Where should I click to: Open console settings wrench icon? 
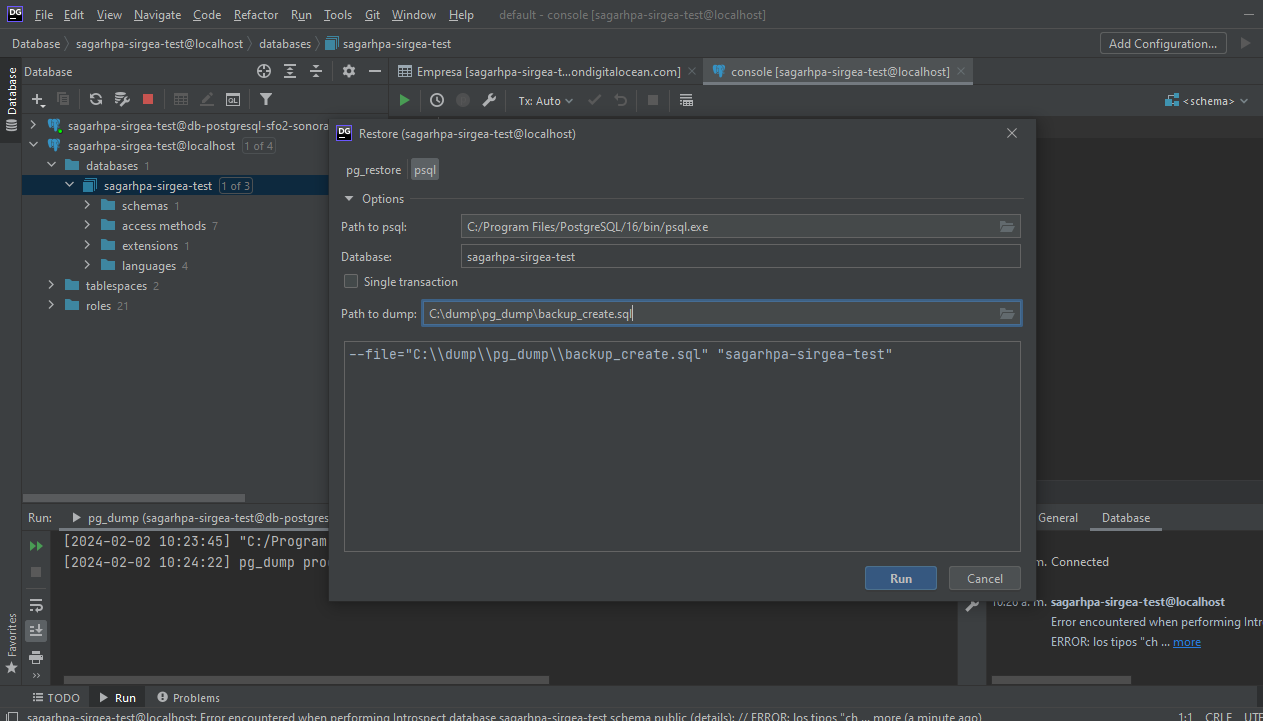click(x=489, y=100)
